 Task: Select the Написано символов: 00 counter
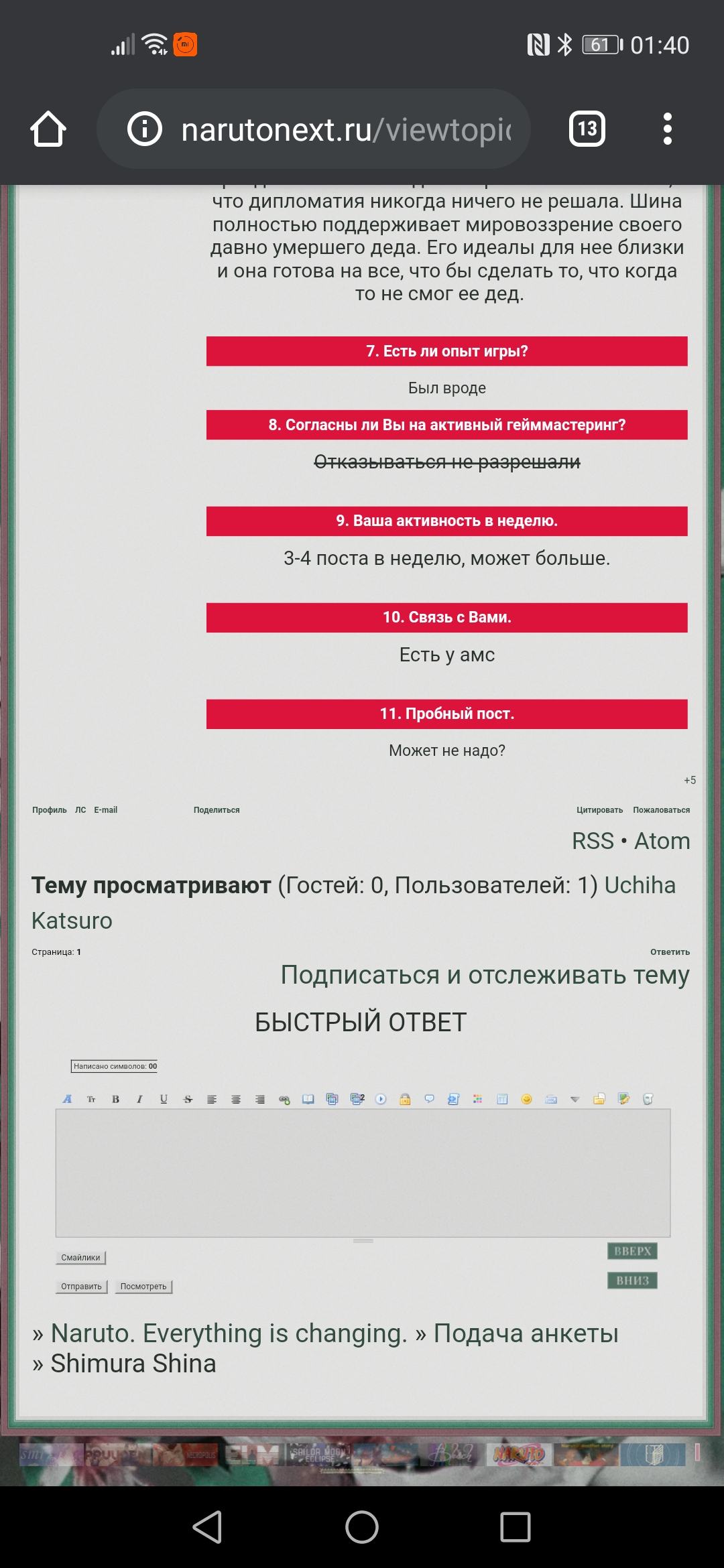pyautogui.click(x=115, y=1066)
